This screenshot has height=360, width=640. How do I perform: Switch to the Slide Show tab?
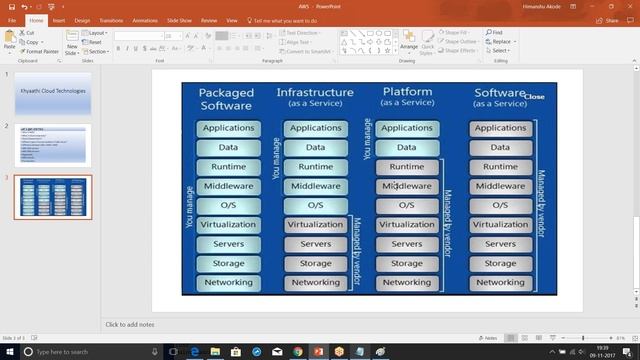pyautogui.click(x=179, y=20)
